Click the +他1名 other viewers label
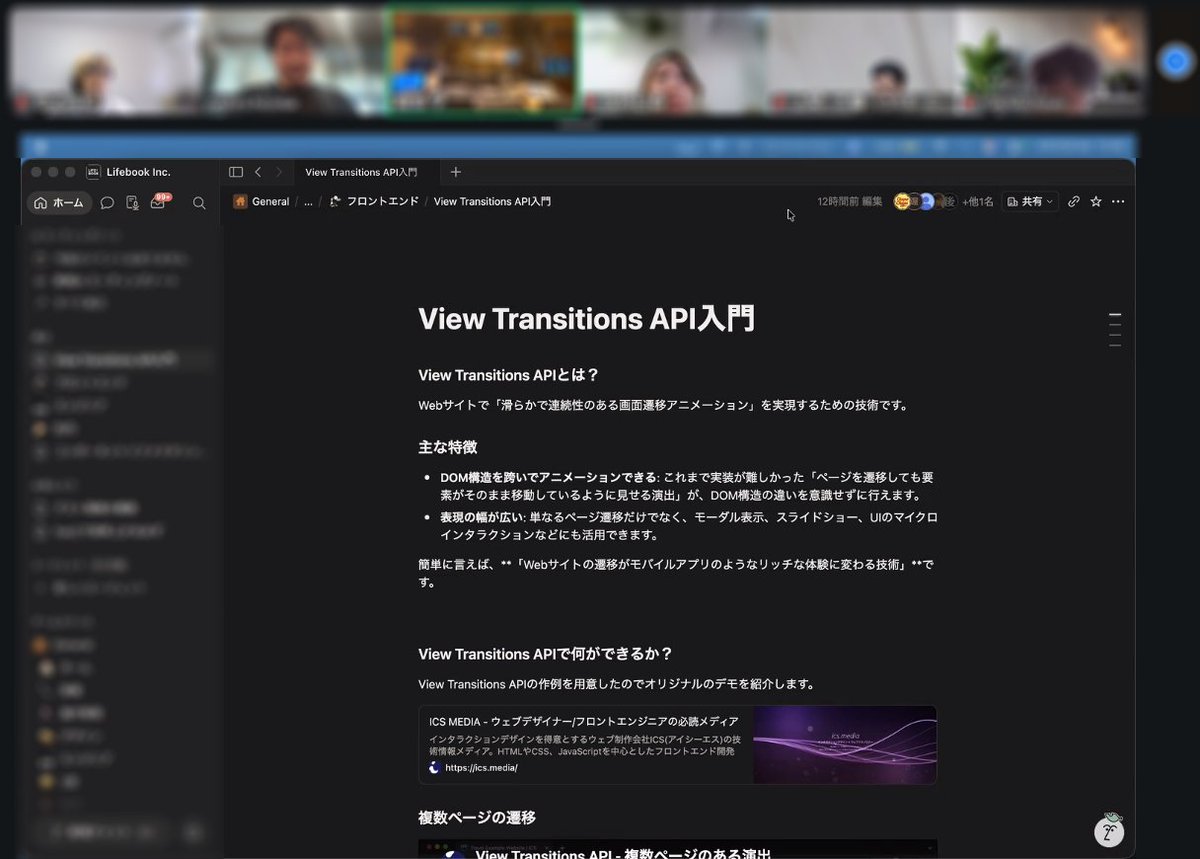 click(x=977, y=201)
